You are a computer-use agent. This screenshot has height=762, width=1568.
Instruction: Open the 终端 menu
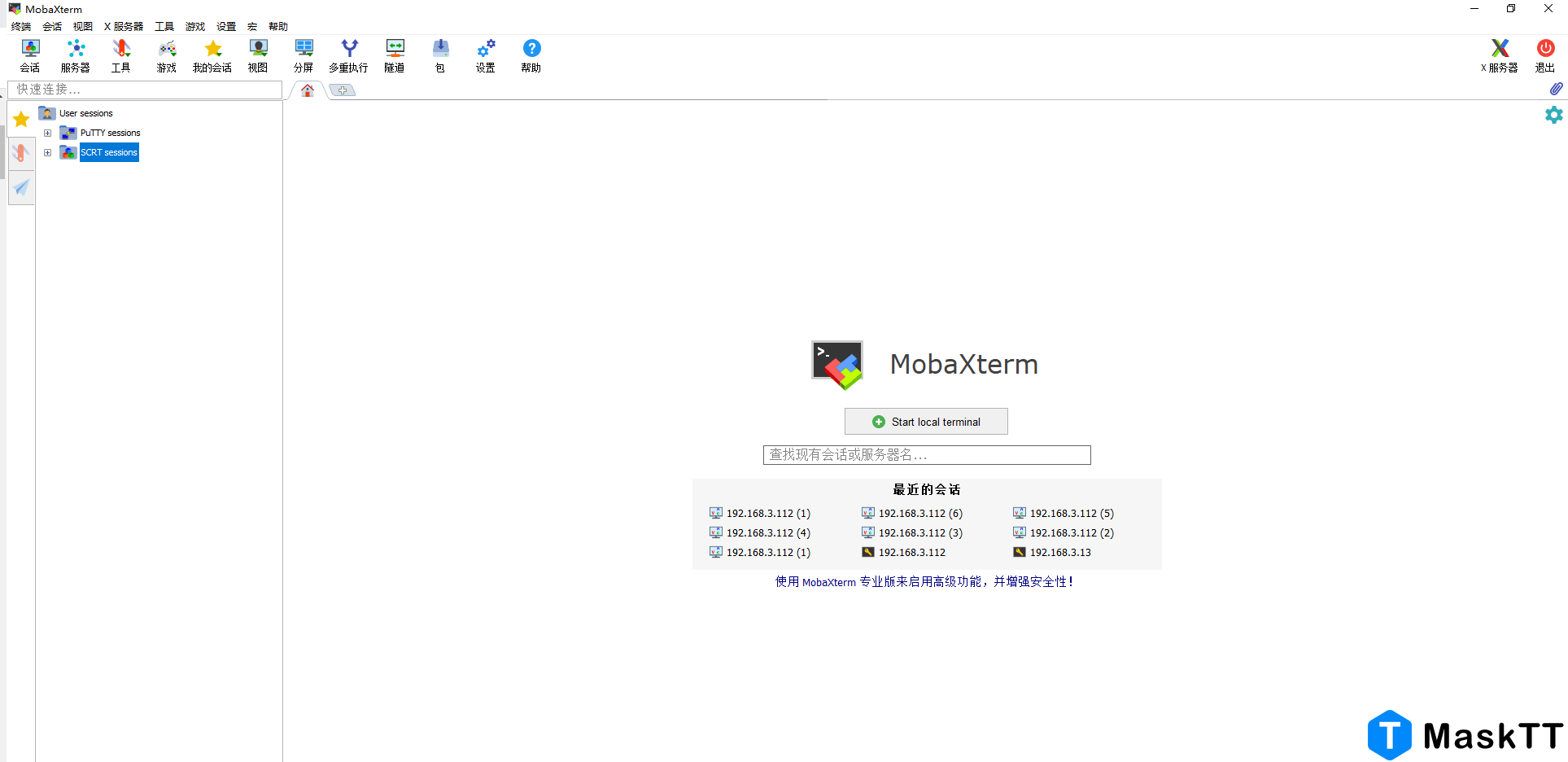[21, 27]
